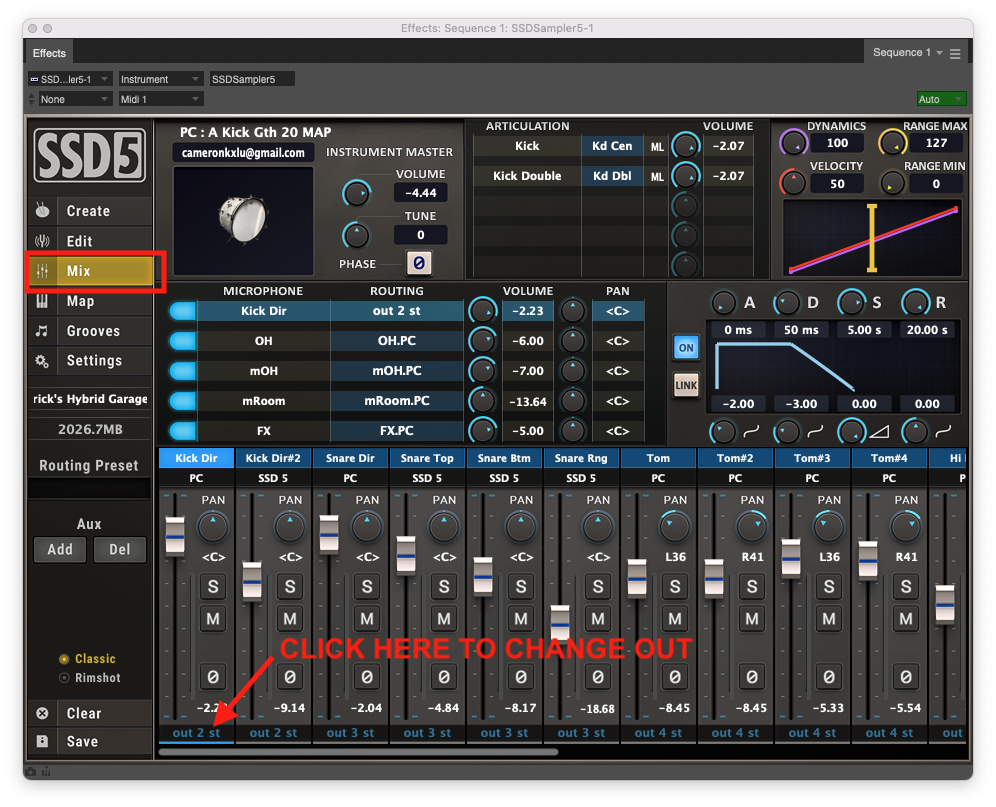996x807 pixels.
Task: Open the hamburger menu beside Sequence 1
Action: [x=955, y=52]
